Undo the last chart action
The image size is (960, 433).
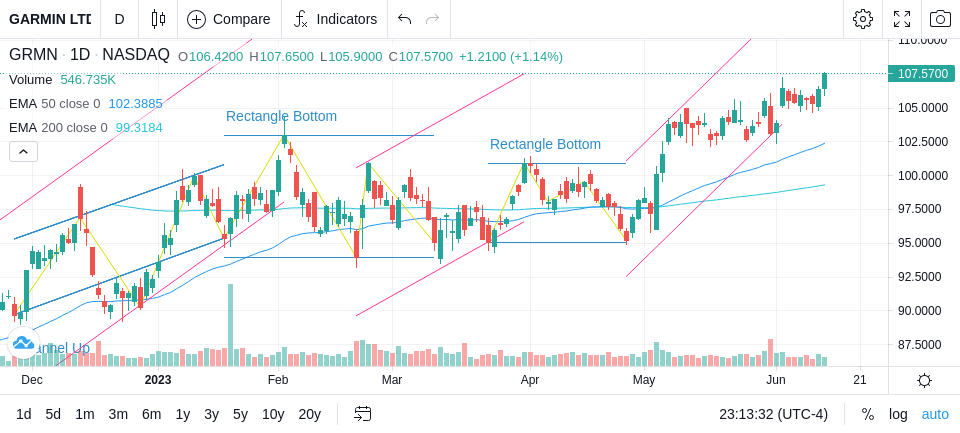pyautogui.click(x=404, y=19)
